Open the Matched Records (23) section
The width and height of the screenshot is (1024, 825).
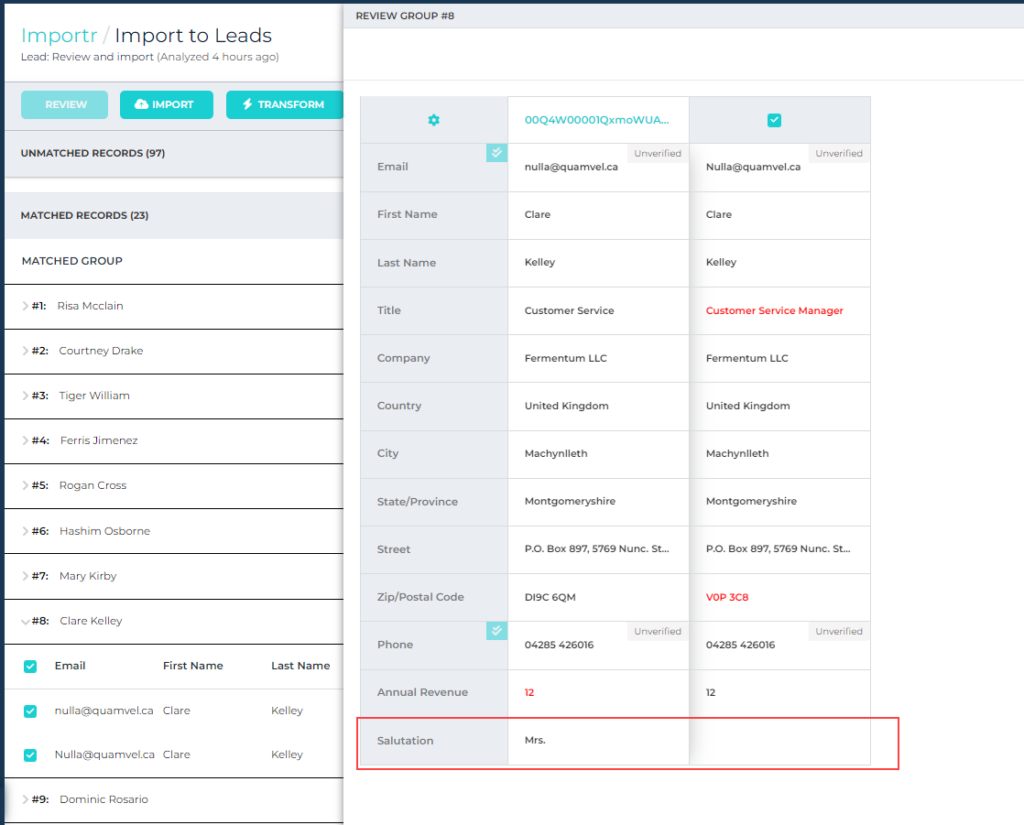click(x=85, y=216)
